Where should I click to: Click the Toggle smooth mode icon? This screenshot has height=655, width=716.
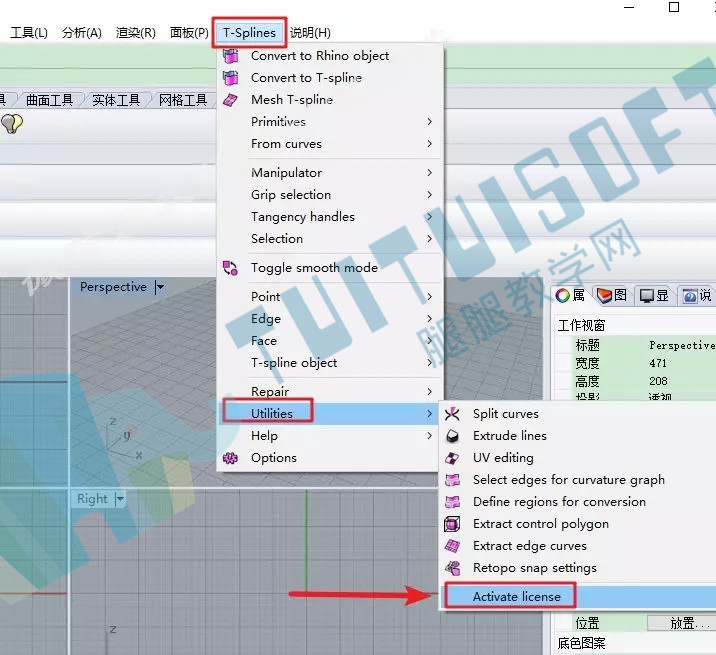click(230, 268)
